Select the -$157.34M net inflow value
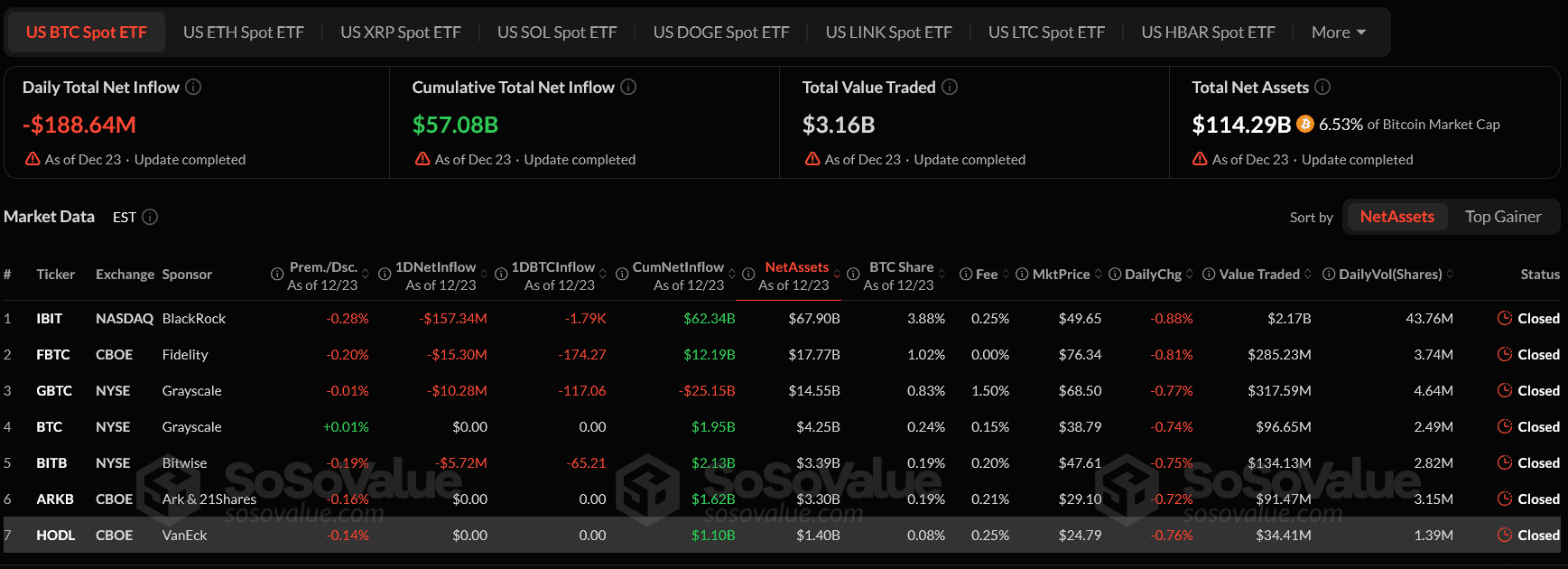The width and height of the screenshot is (1568, 569). (453, 319)
